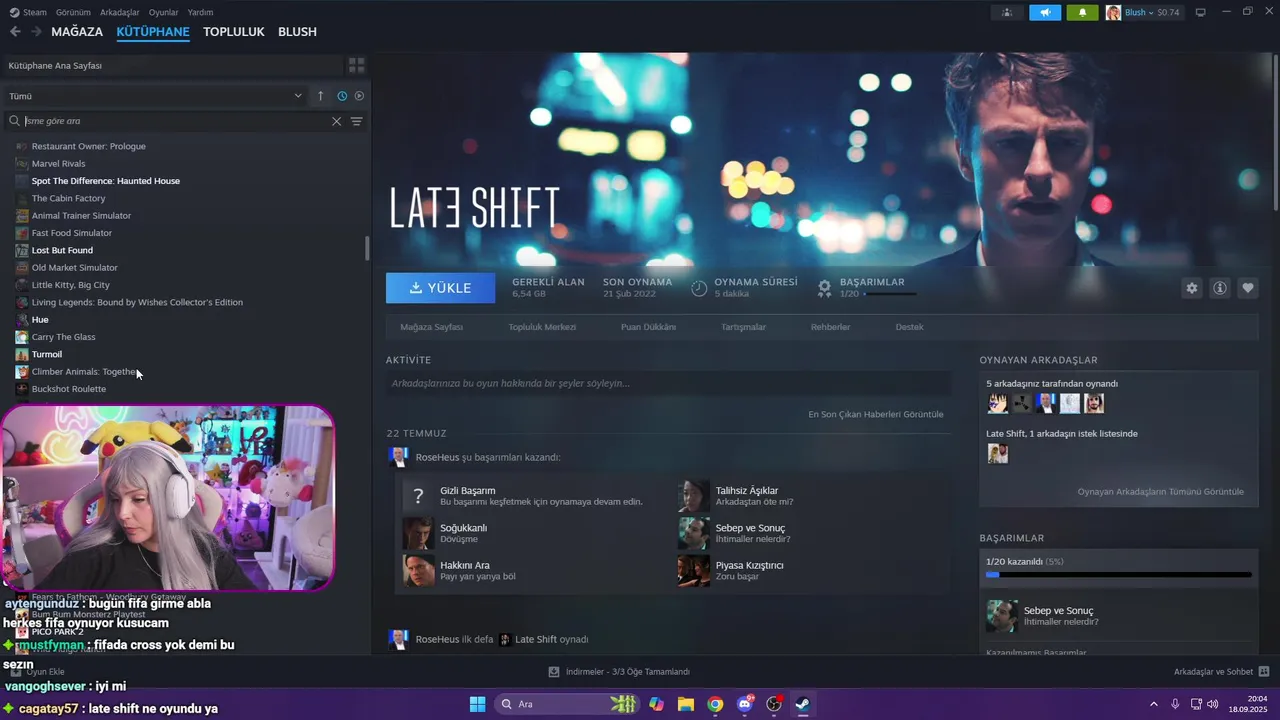Open the friends icon in Steam title bar

1006,13
